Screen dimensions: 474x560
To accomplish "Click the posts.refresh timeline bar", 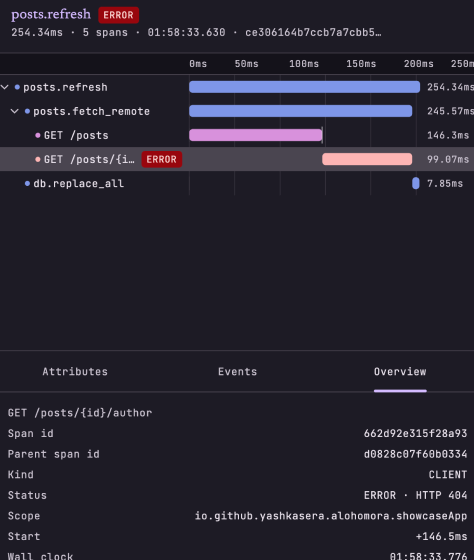I will point(304,87).
